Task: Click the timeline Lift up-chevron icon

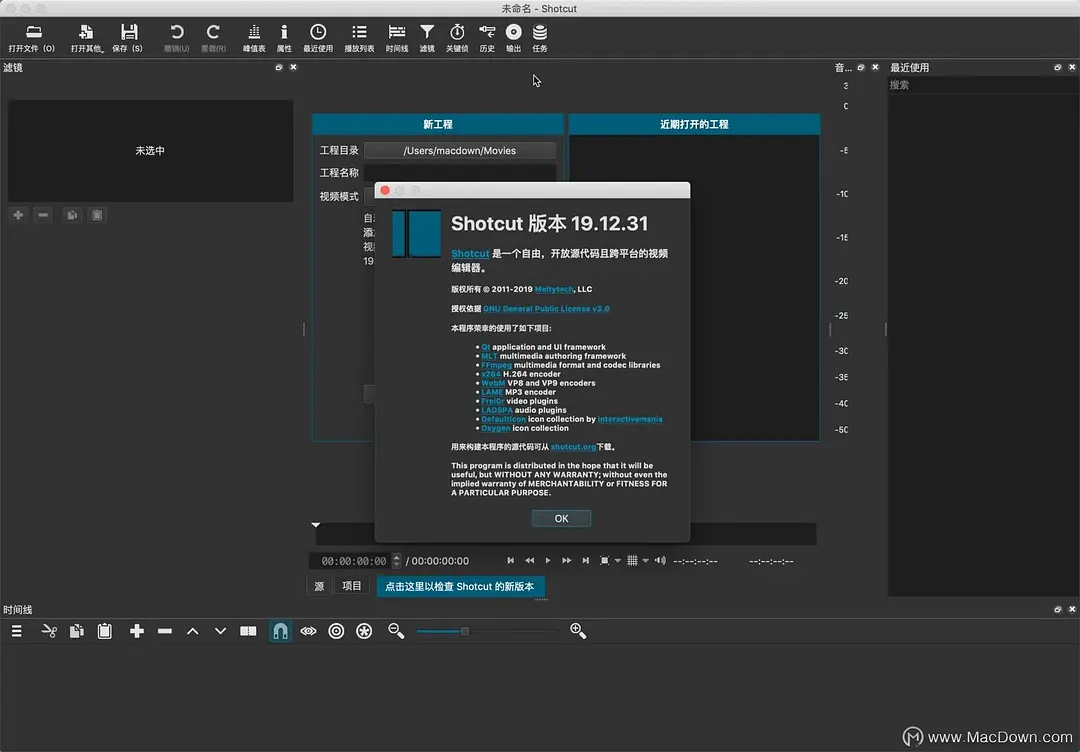Action: (193, 631)
